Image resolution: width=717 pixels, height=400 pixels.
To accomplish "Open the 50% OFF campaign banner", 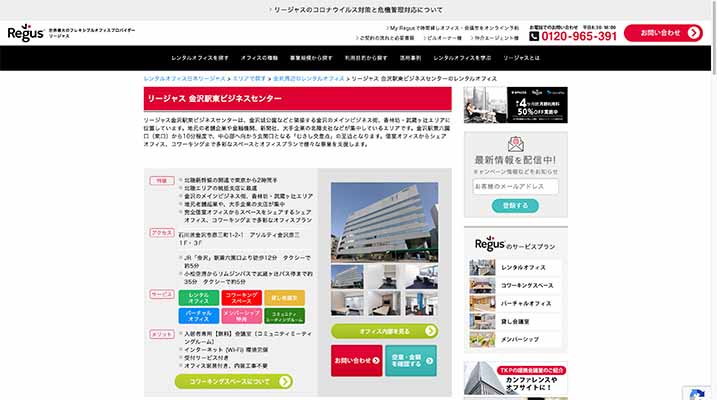I will click(515, 105).
